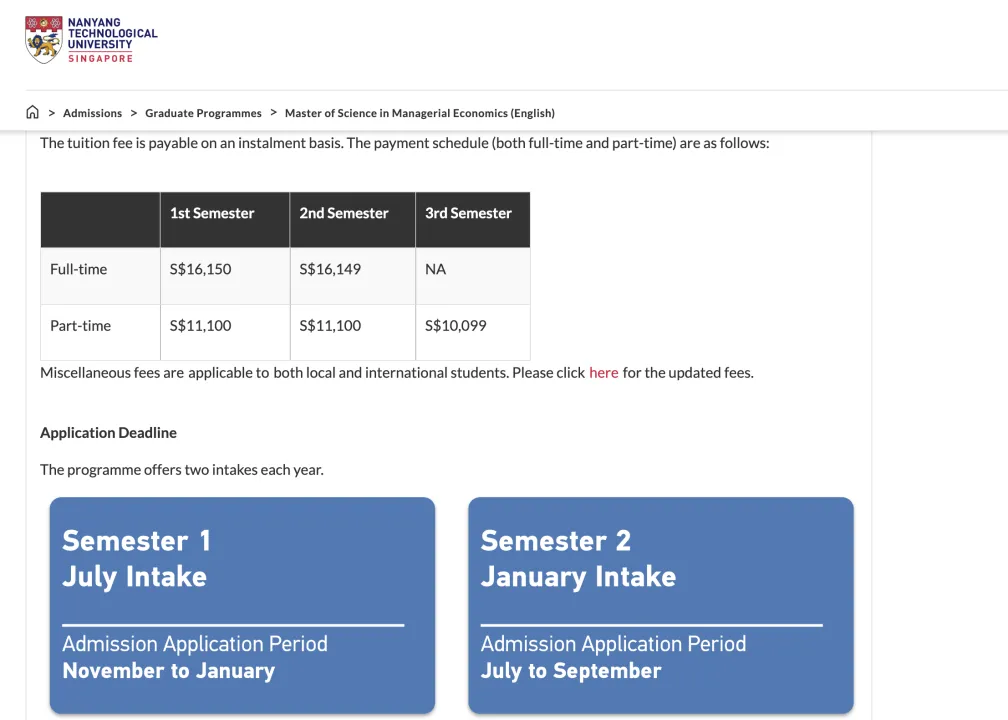Navigate to Graduate Programmes breadcrumb
Viewport: 1008px width, 720px height.
click(203, 113)
